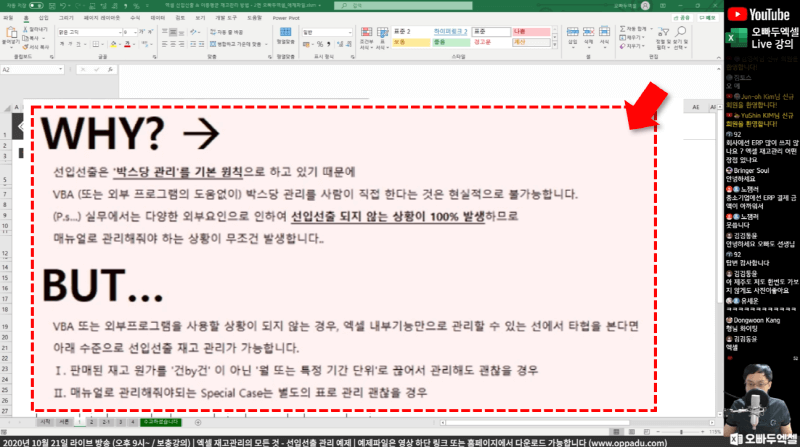
Task: Toggle the AutoSave switch in the title bar
Action: pyautogui.click(x=36, y=6)
